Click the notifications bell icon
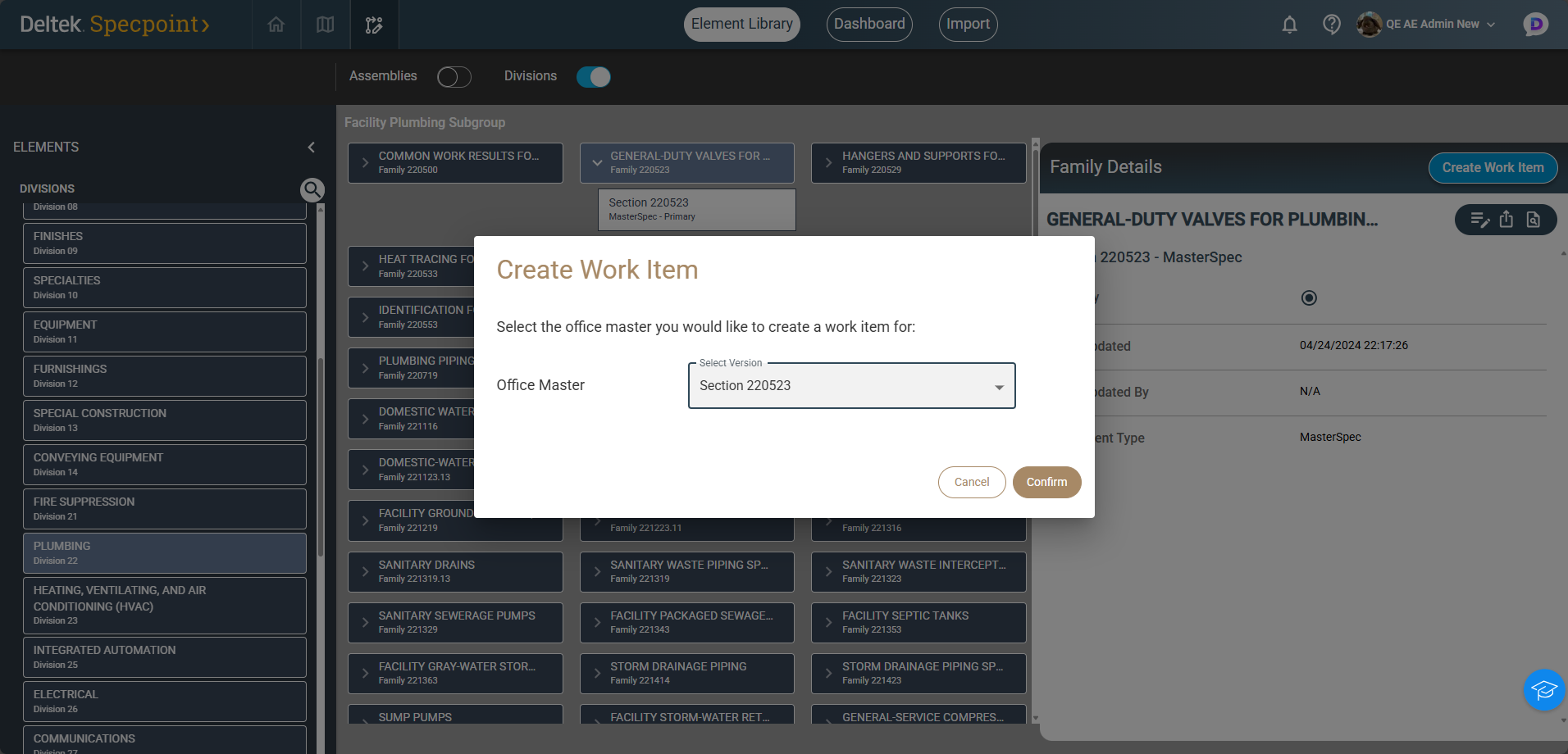 tap(1289, 25)
